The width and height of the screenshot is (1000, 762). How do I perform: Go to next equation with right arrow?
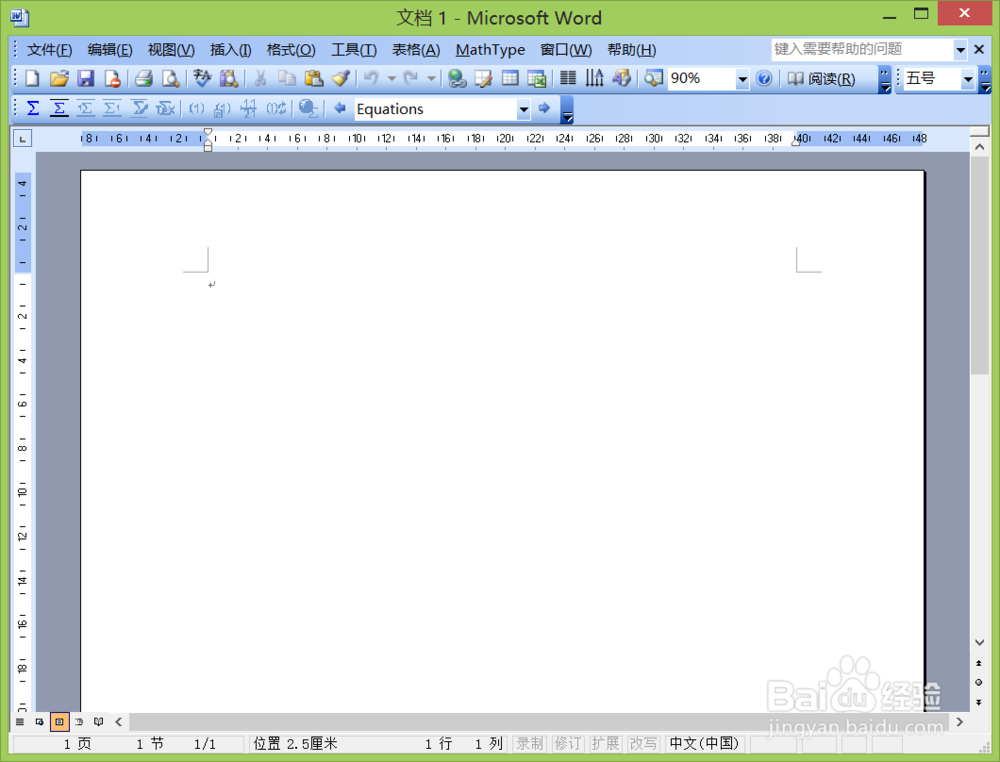click(x=544, y=108)
